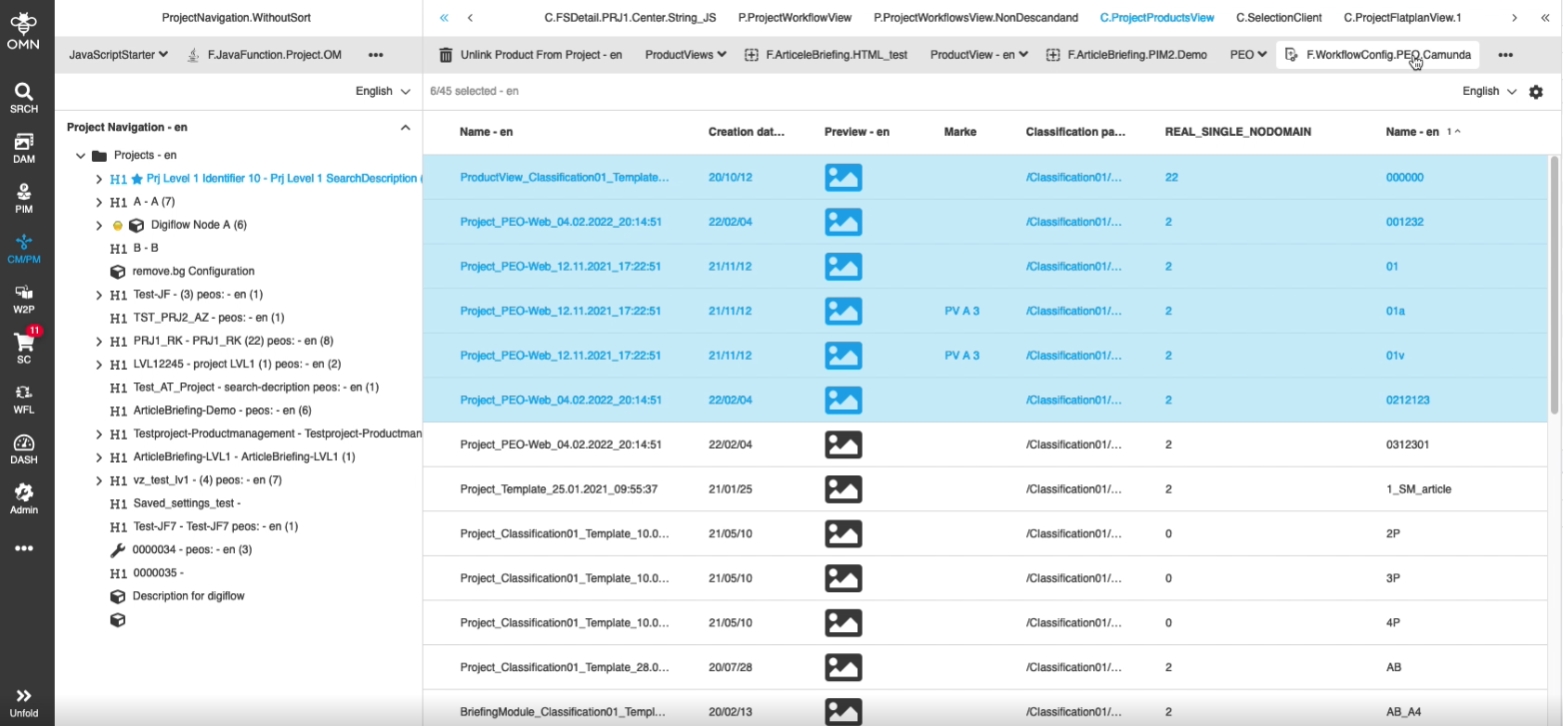Screen dimensions: 1563x726
Task: Click the table settings gear icon
Action: click(1536, 92)
